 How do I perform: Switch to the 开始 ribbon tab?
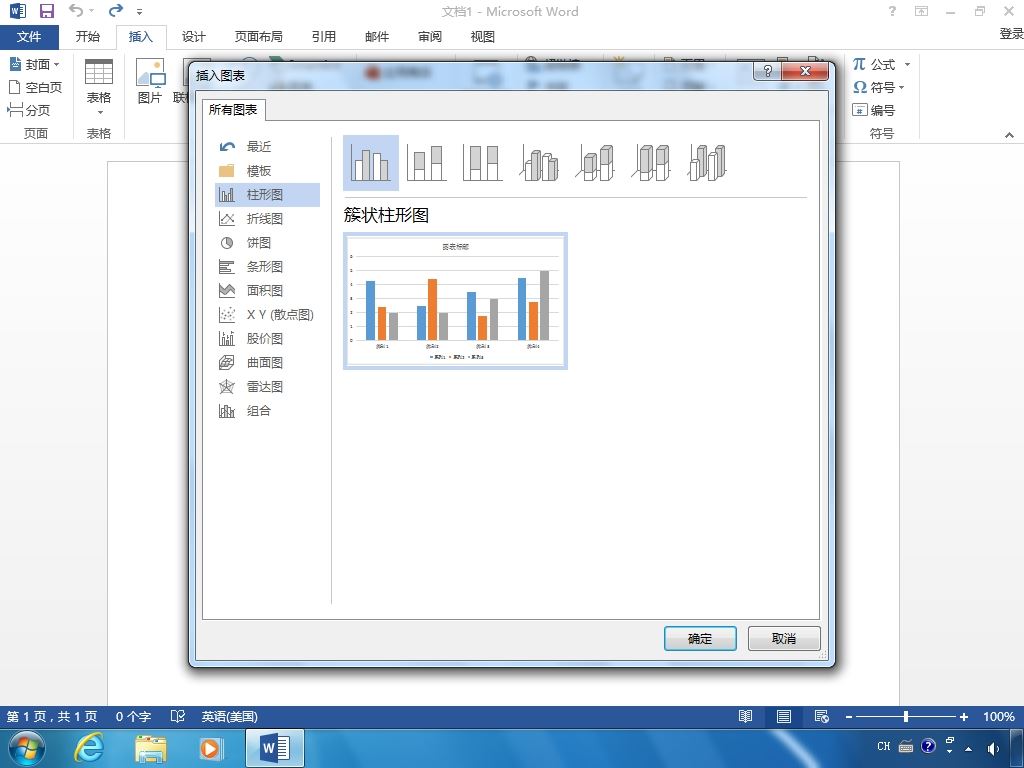click(88, 37)
